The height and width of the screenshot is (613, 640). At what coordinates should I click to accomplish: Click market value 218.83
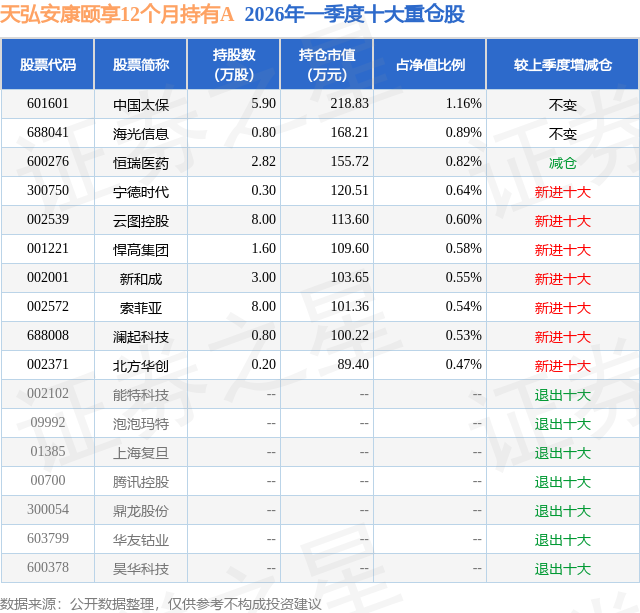point(349,104)
